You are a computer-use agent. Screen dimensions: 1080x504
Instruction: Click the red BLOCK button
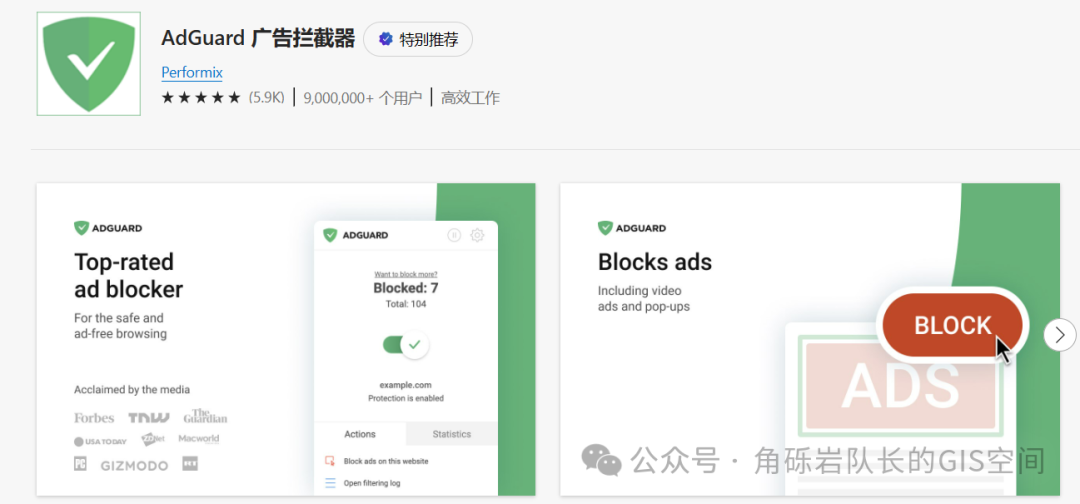pos(953,325)
